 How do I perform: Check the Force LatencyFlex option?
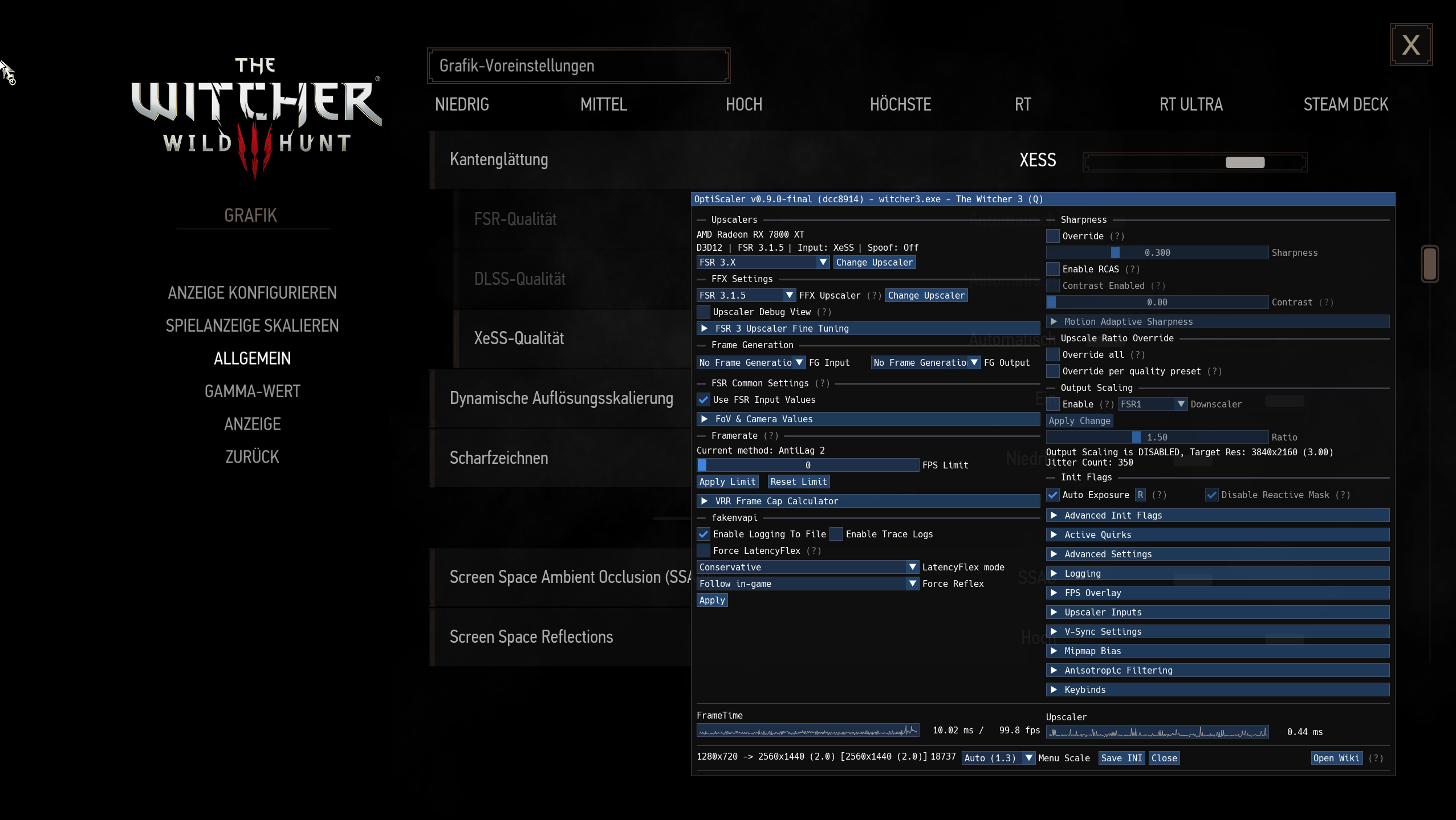703,550
